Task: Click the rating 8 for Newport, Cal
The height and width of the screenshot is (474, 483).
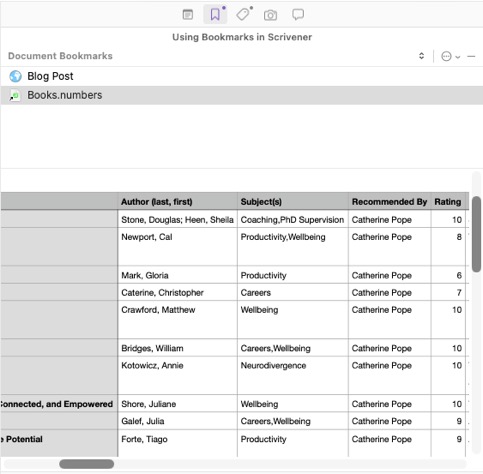Action: coord(448,247)
